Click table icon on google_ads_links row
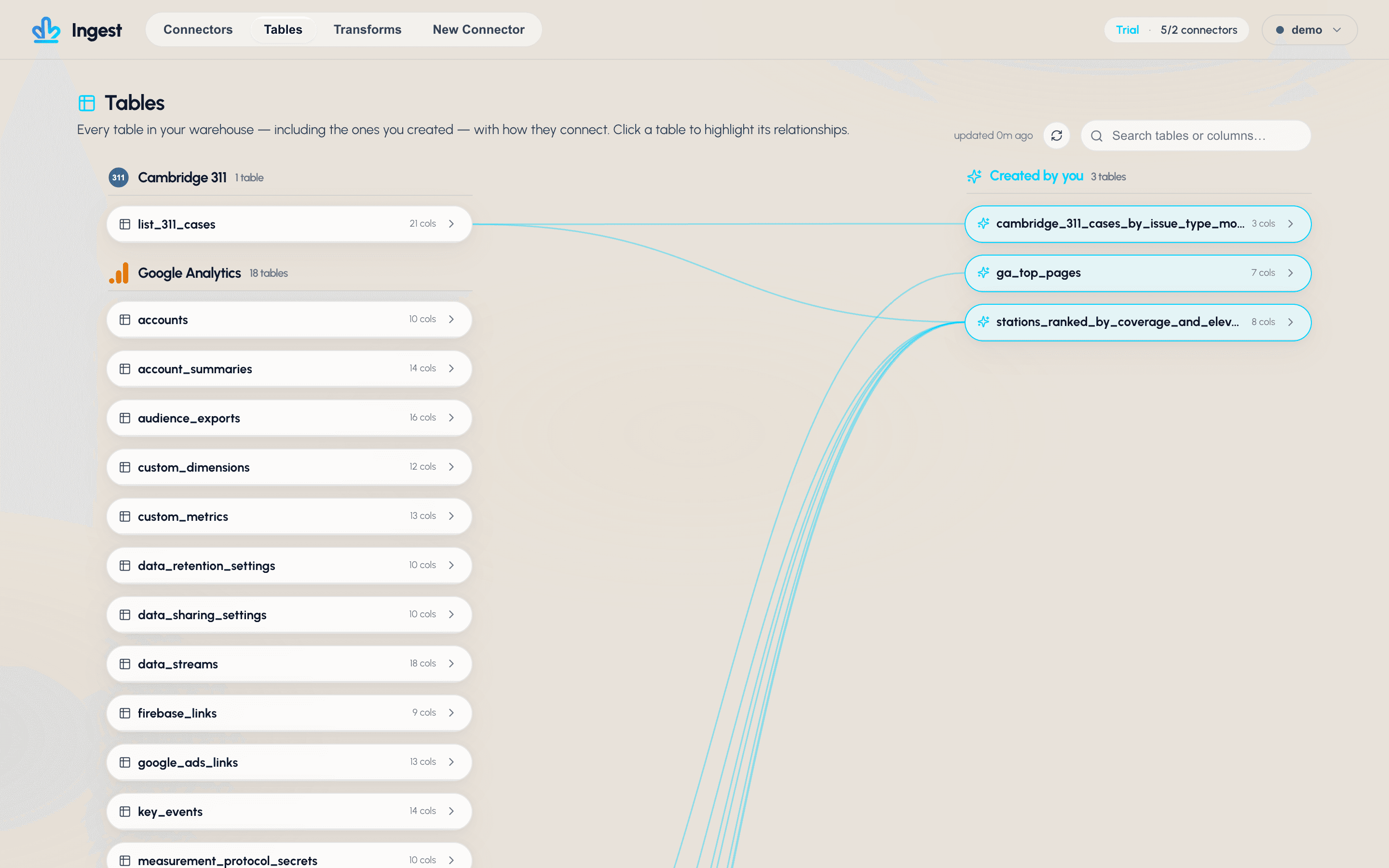 click(124, 762)
